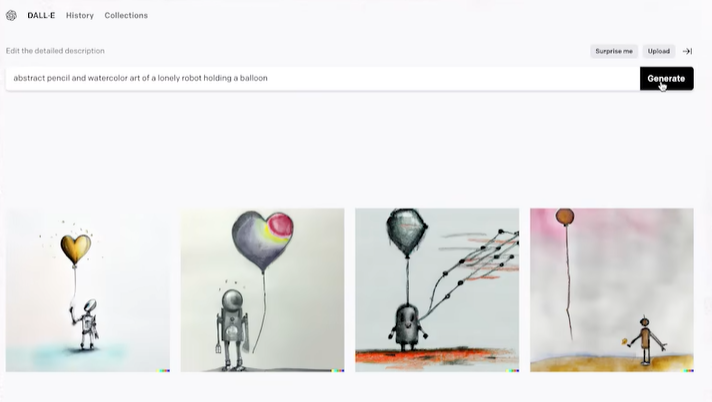Open the smiling robot with dark balloon image
This screenshot has height=402, width=712.
(x=437, y=290)
